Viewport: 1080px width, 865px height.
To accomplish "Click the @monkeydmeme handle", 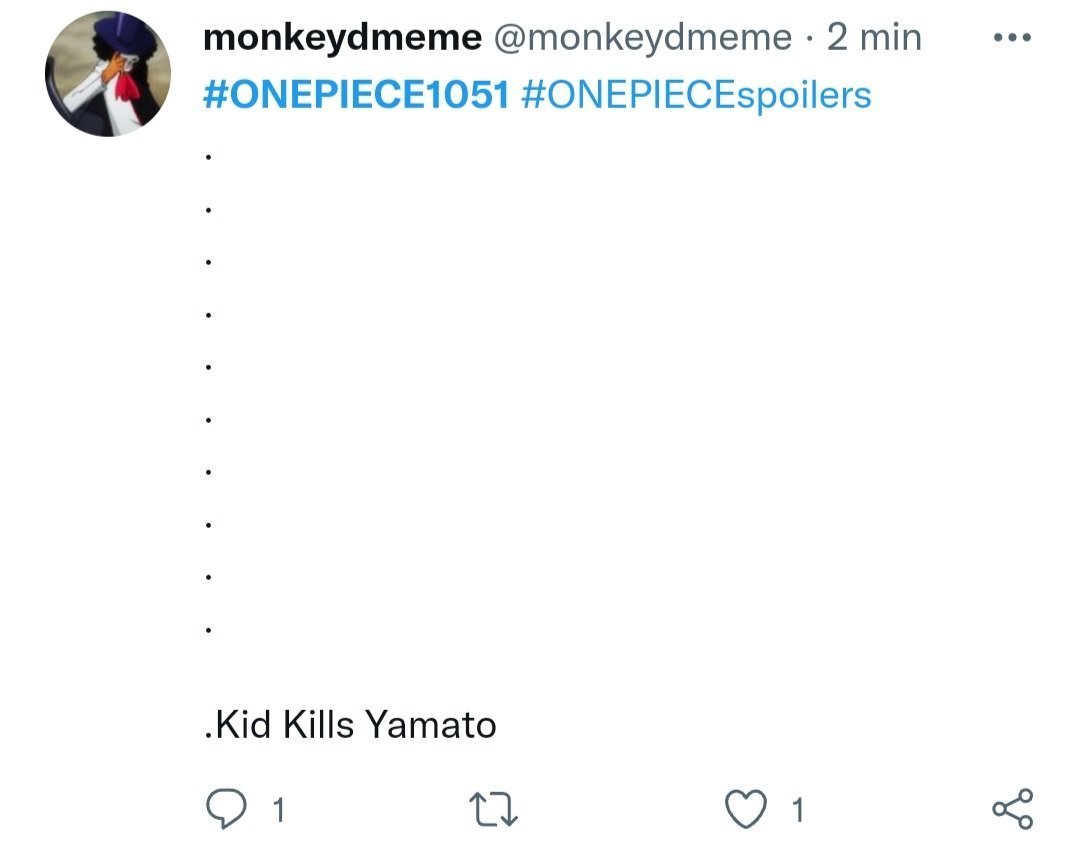I will 643,37.
